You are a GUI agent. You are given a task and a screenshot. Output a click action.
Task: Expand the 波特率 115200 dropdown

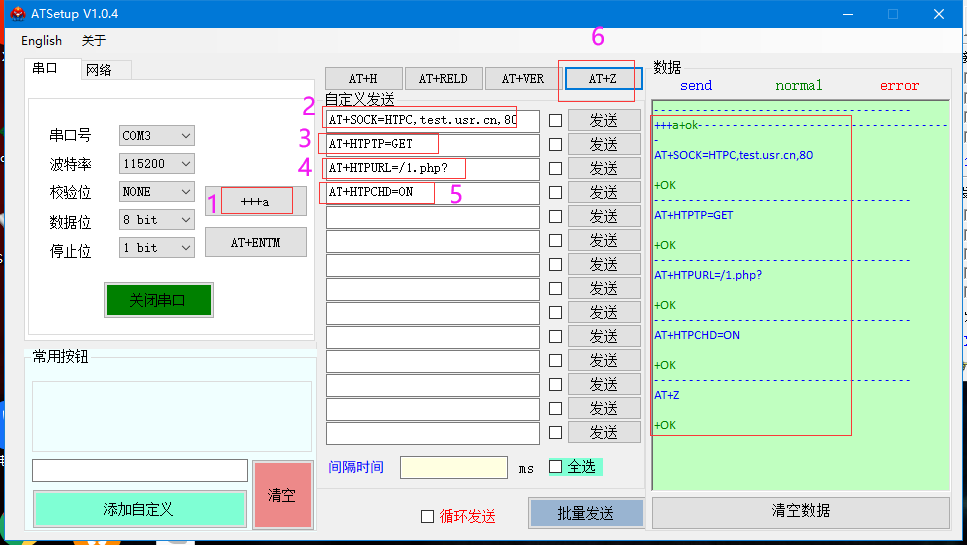tap(157, 163)
